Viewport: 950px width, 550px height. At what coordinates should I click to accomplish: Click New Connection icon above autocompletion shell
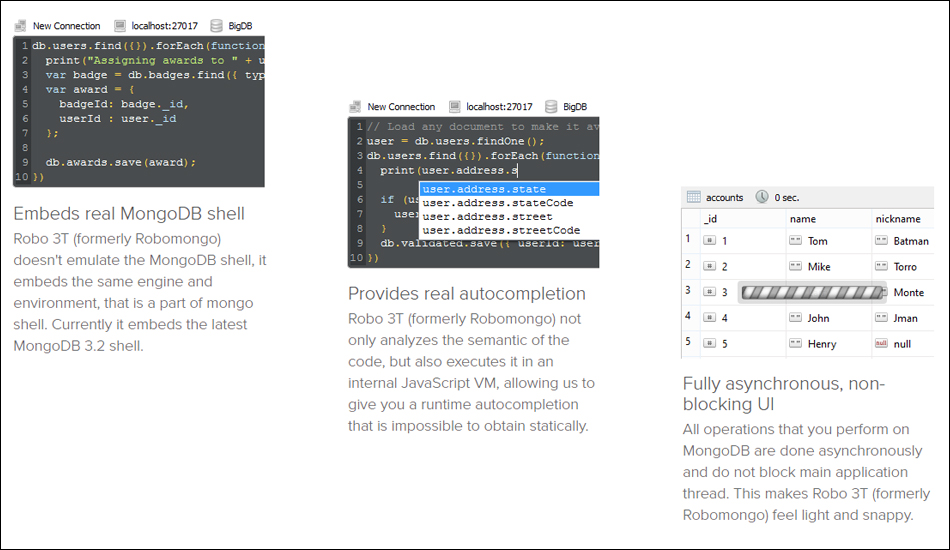[356, 107]
